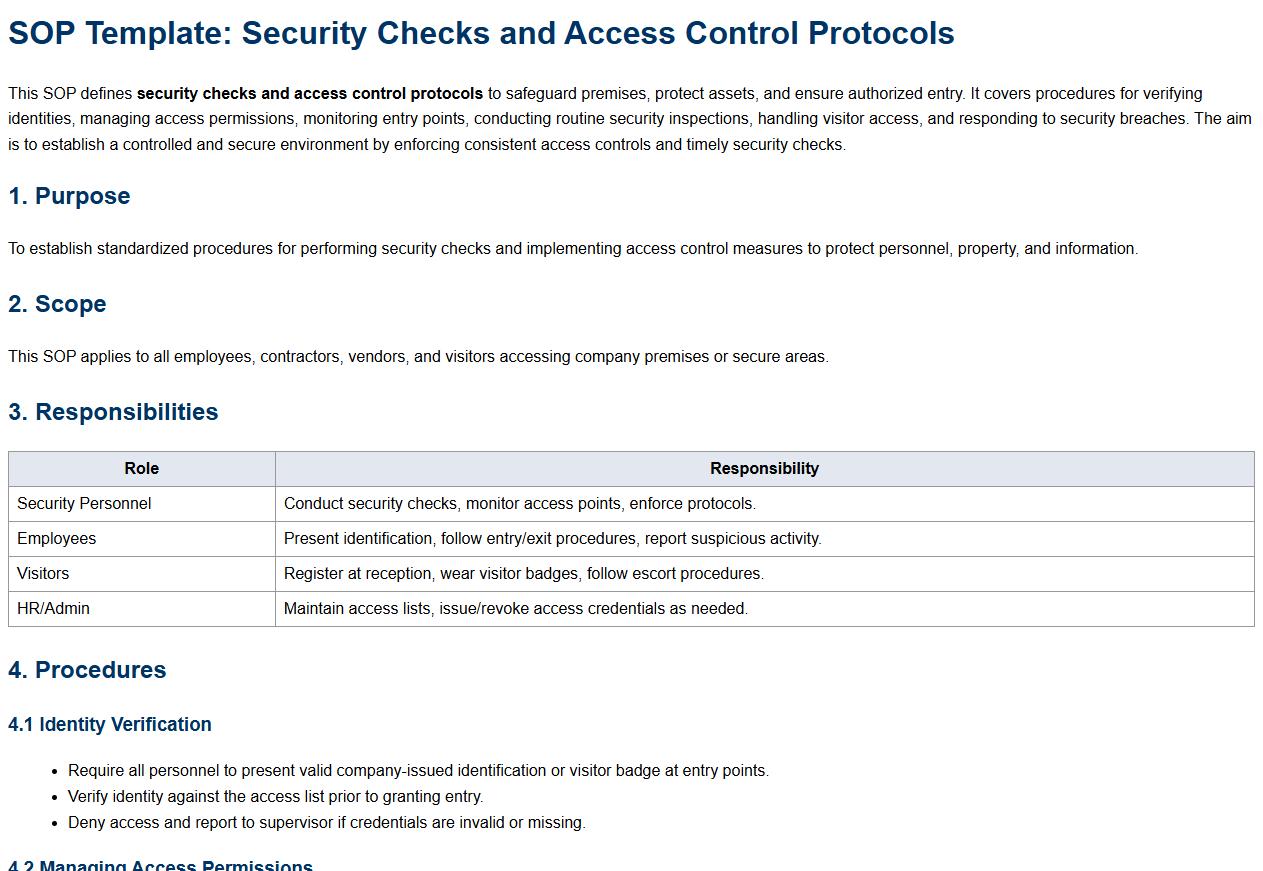Click the main SOP Template title heading
This screenshot has height=871, width=1263.
click(x=481, y=33)
